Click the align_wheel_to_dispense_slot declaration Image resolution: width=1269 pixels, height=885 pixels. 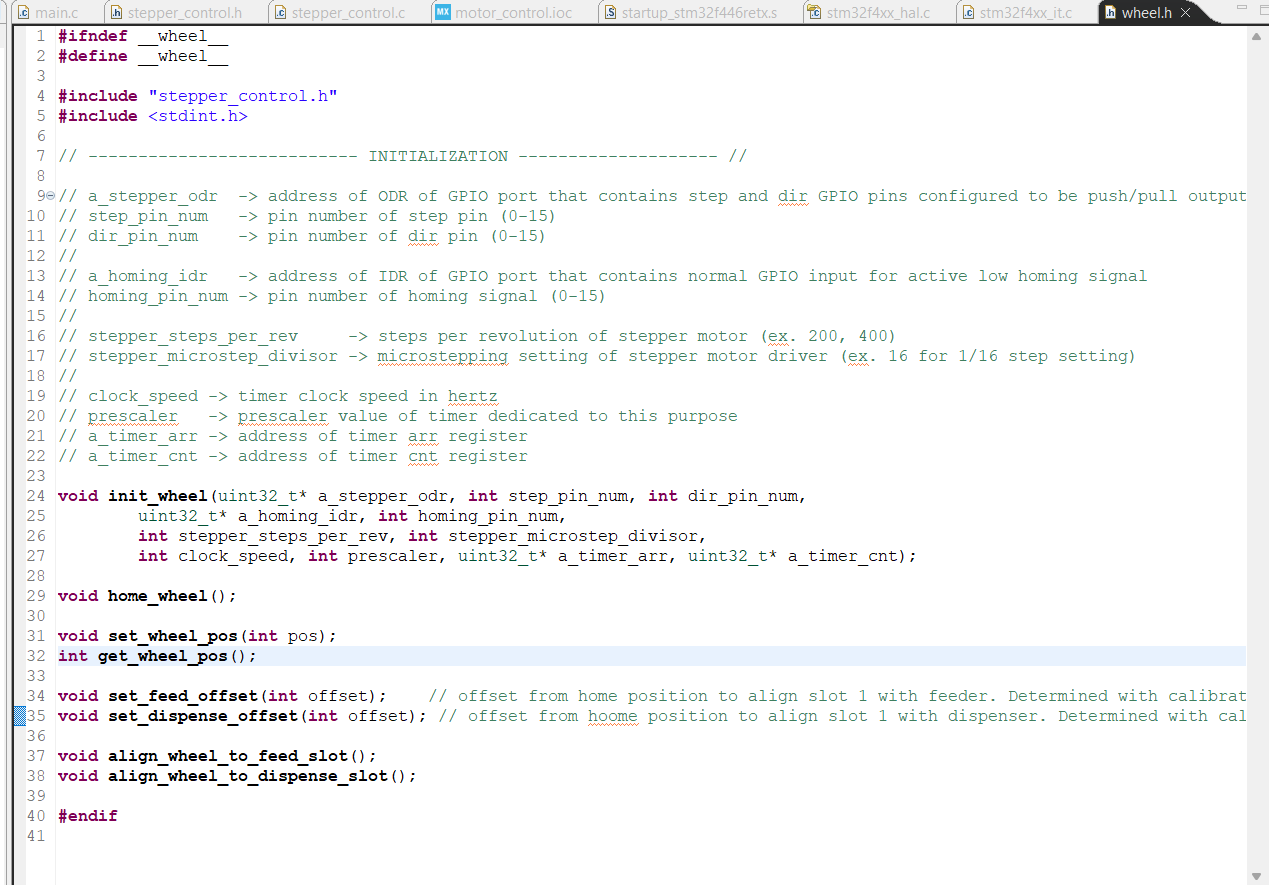pyautogui.click(x=247, y=776)
